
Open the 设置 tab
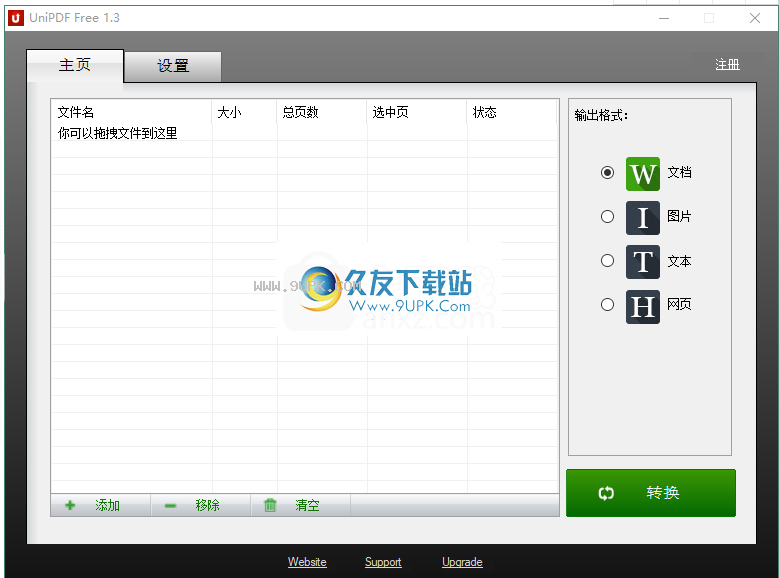point(173,66)
